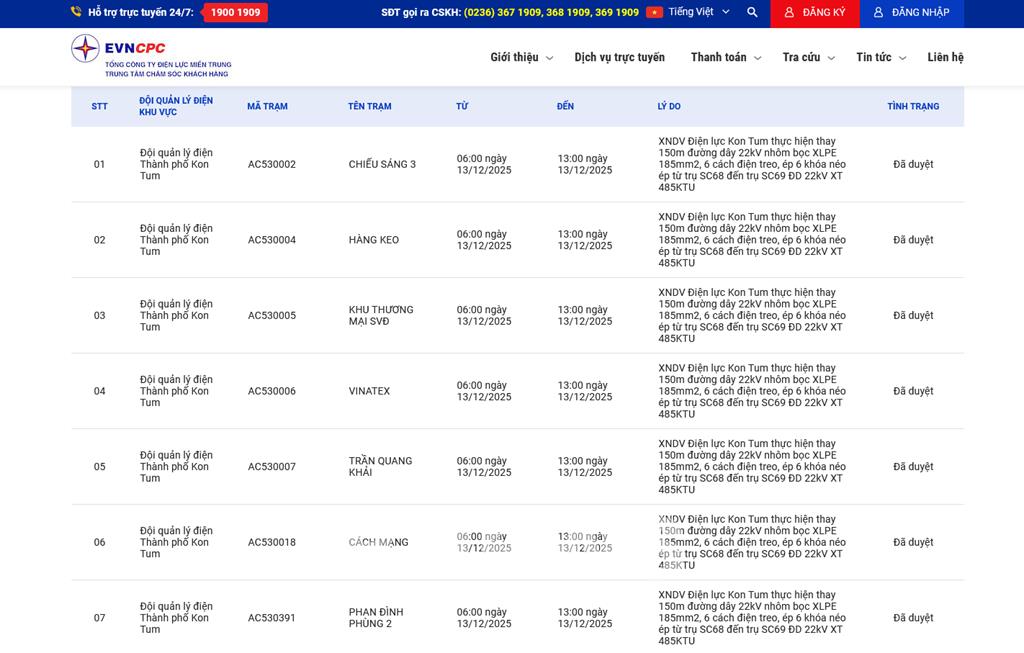This screenshot has width=1024, height=653.
Task: Click the Vietnamese flag icon
Action: (654, 13)
